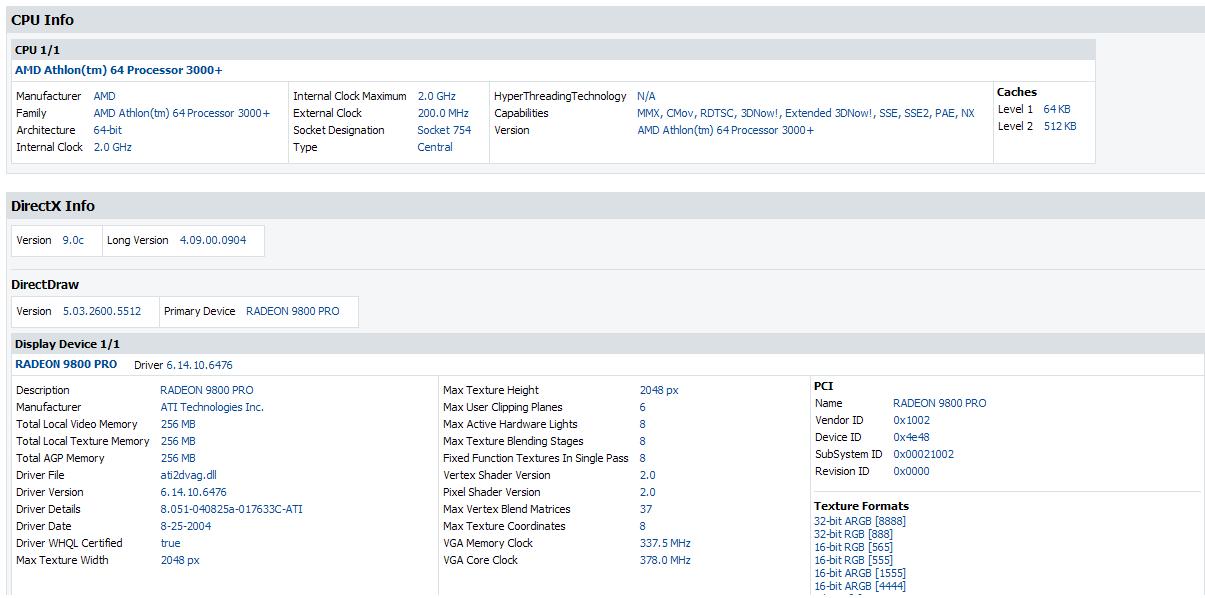This screenshot has width=1205, height=598.
Task: Click texture format 16-bit ARGB [1555]
Action: (x=860, y=573)
